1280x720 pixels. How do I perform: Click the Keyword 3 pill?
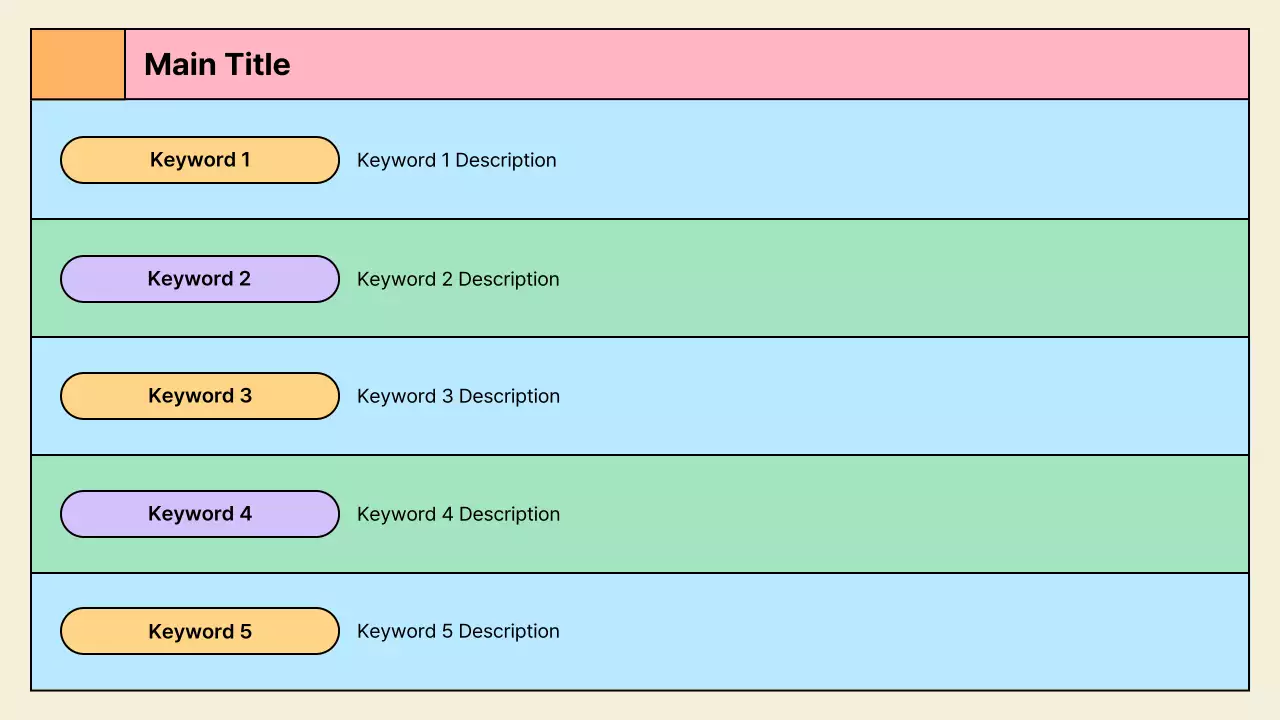pos(200,396)
